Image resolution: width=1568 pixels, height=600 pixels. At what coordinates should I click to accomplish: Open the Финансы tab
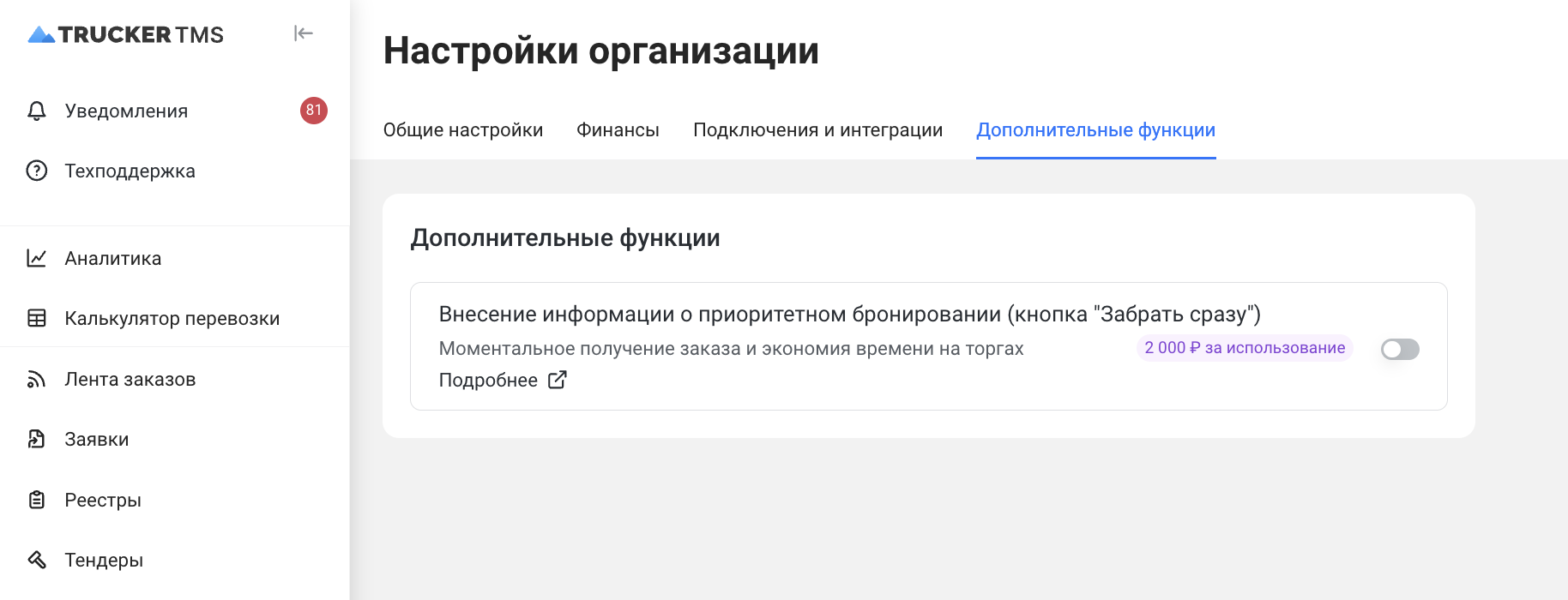tap(618, 130)
